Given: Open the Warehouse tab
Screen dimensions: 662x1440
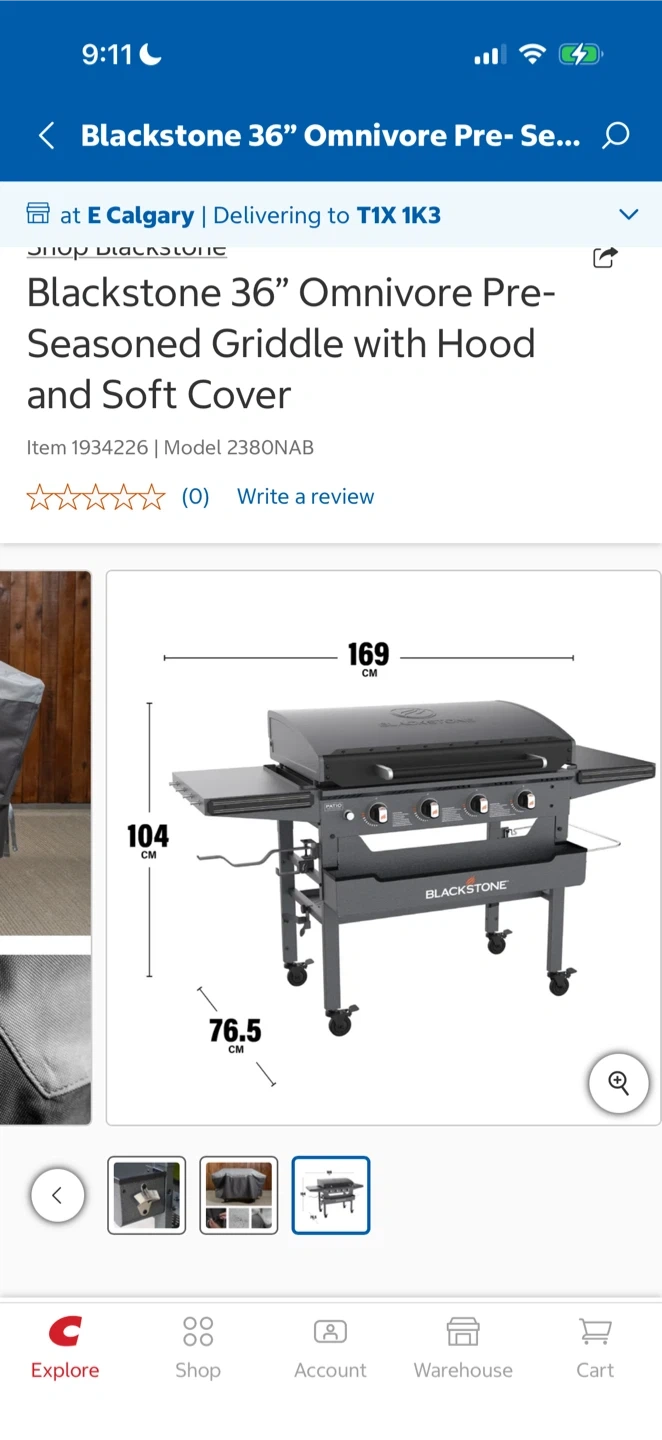Looking at the screenshot, I should [x=463, y=1349].
